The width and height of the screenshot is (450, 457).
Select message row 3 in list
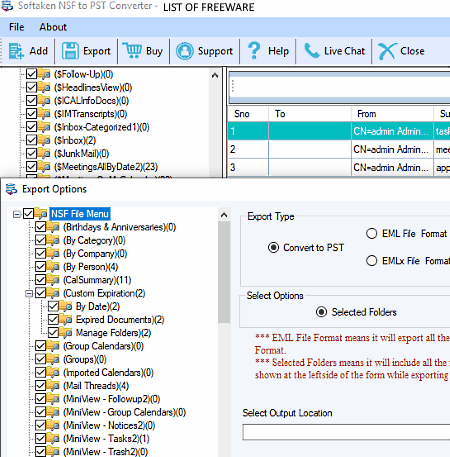tap(339, 167)
